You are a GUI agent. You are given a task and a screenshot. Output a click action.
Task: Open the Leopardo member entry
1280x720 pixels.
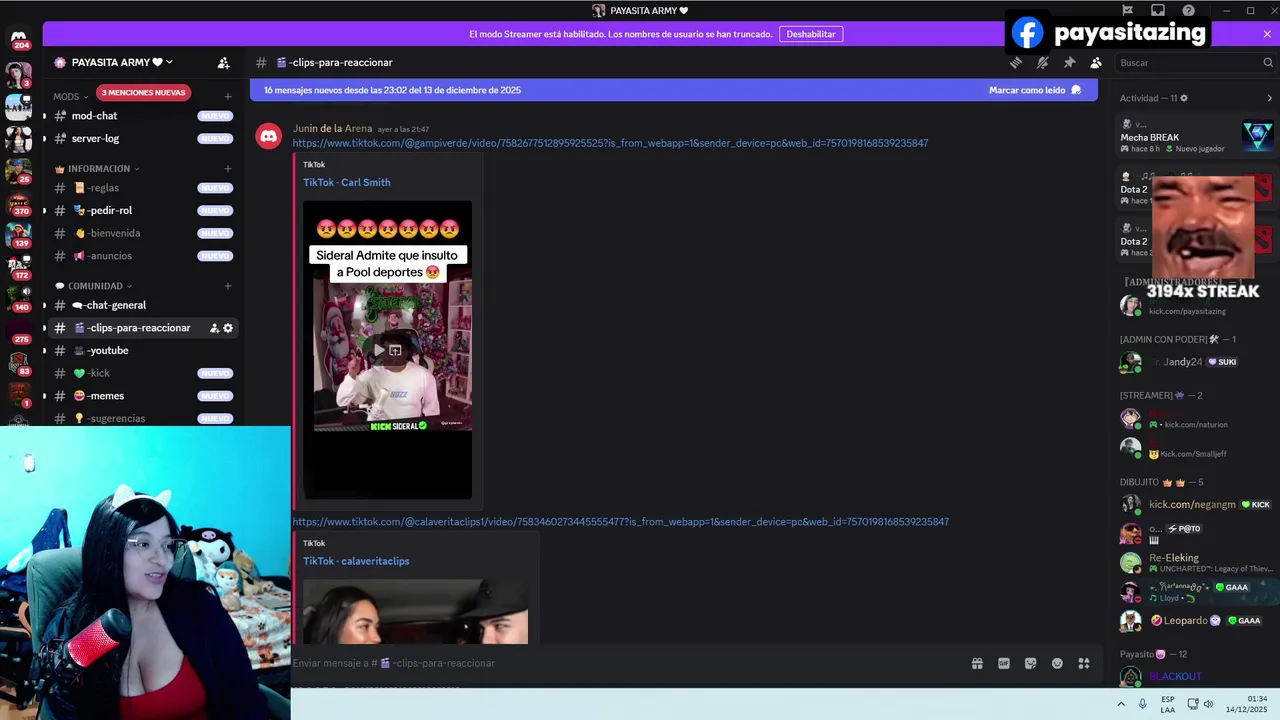tap(1195, 621)
